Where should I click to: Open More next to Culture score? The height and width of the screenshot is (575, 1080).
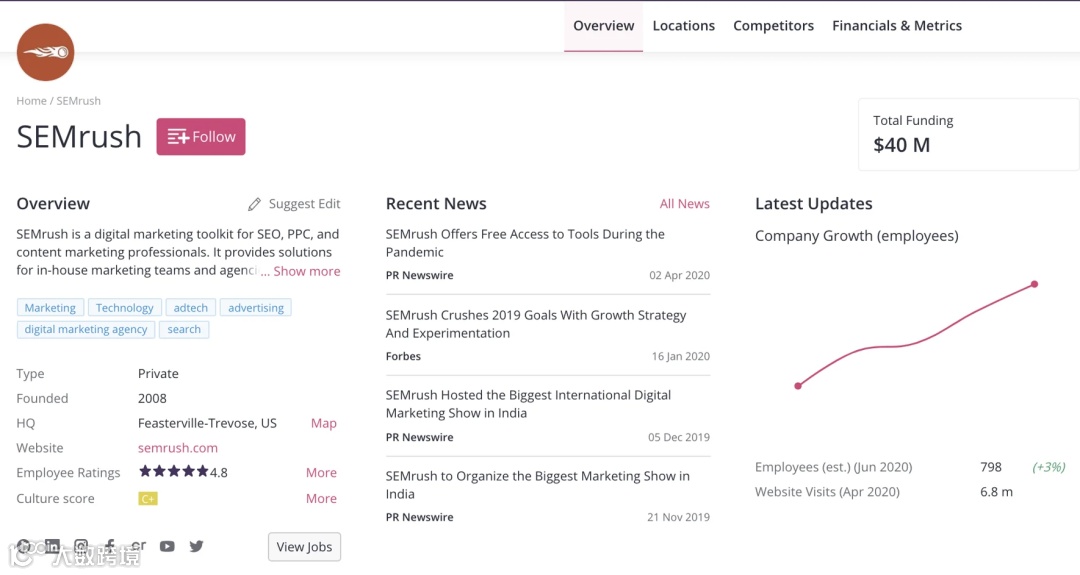pos(321,499)
